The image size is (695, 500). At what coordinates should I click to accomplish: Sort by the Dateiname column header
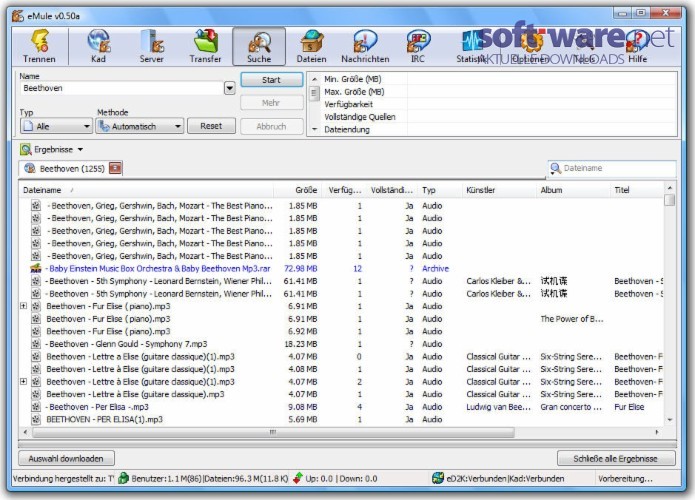146,190
